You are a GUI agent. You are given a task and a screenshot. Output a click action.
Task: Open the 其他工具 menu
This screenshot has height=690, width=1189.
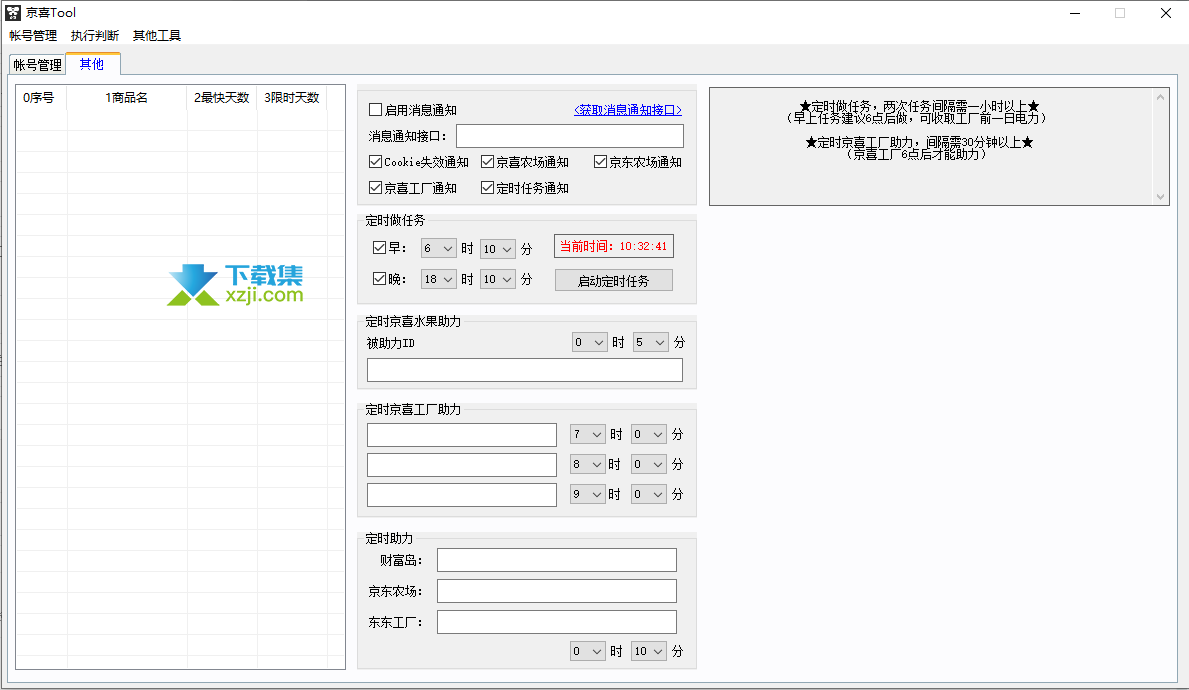pyautogui.click(x=157, y=36)
